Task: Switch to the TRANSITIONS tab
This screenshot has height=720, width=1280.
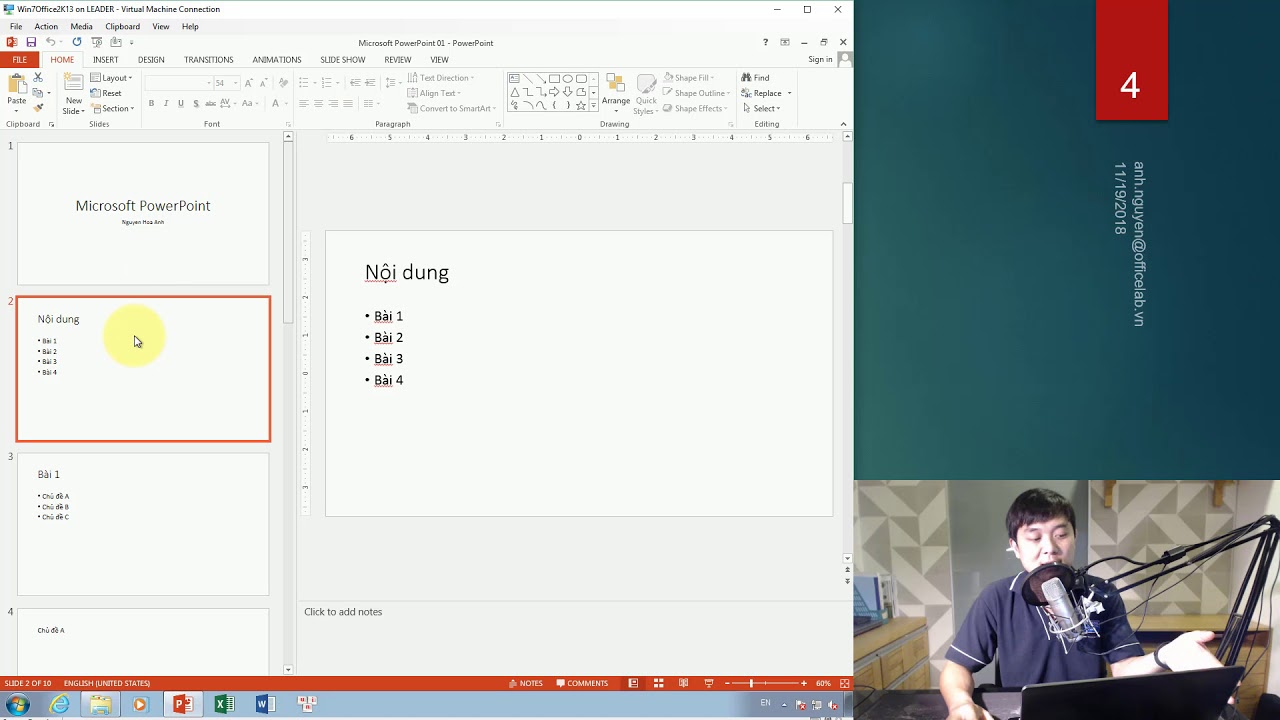Action: (x=208, y=60)
